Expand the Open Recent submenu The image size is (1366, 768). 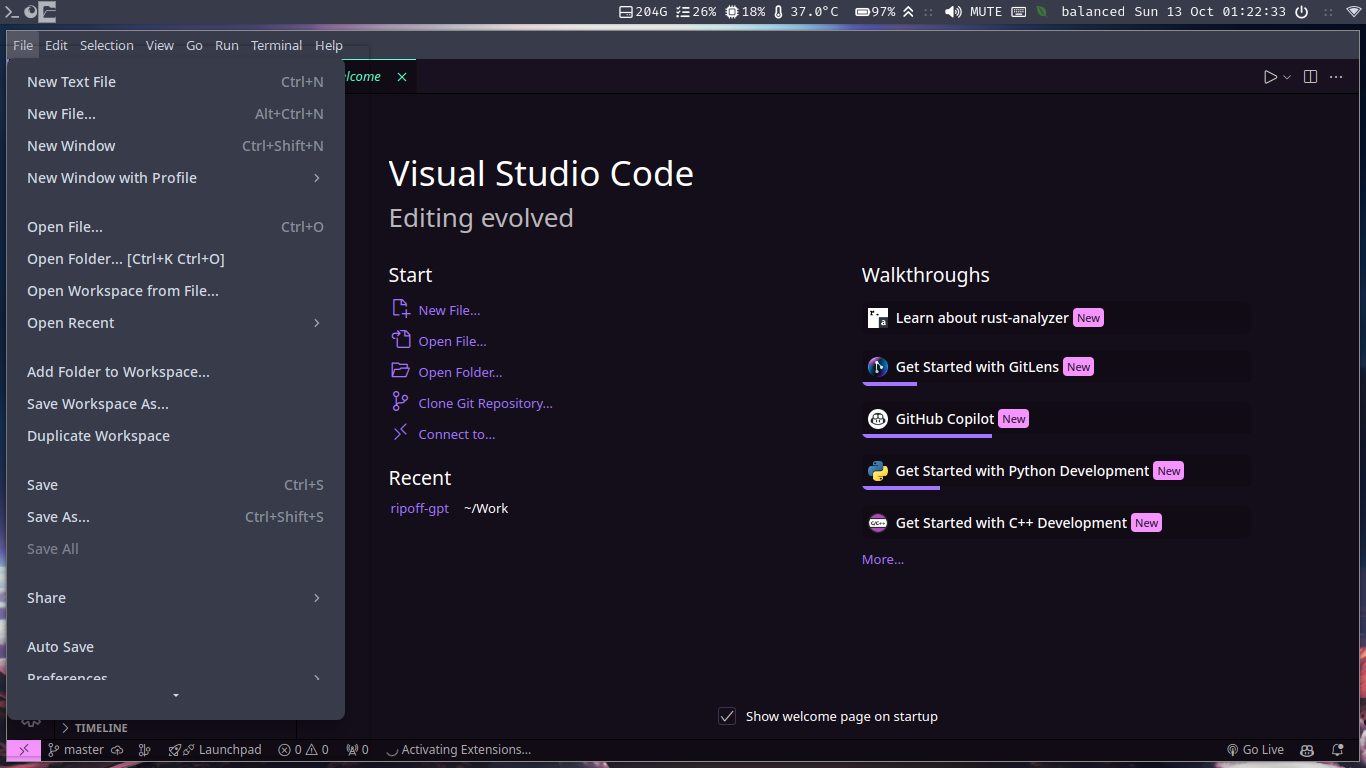(176, 323)
